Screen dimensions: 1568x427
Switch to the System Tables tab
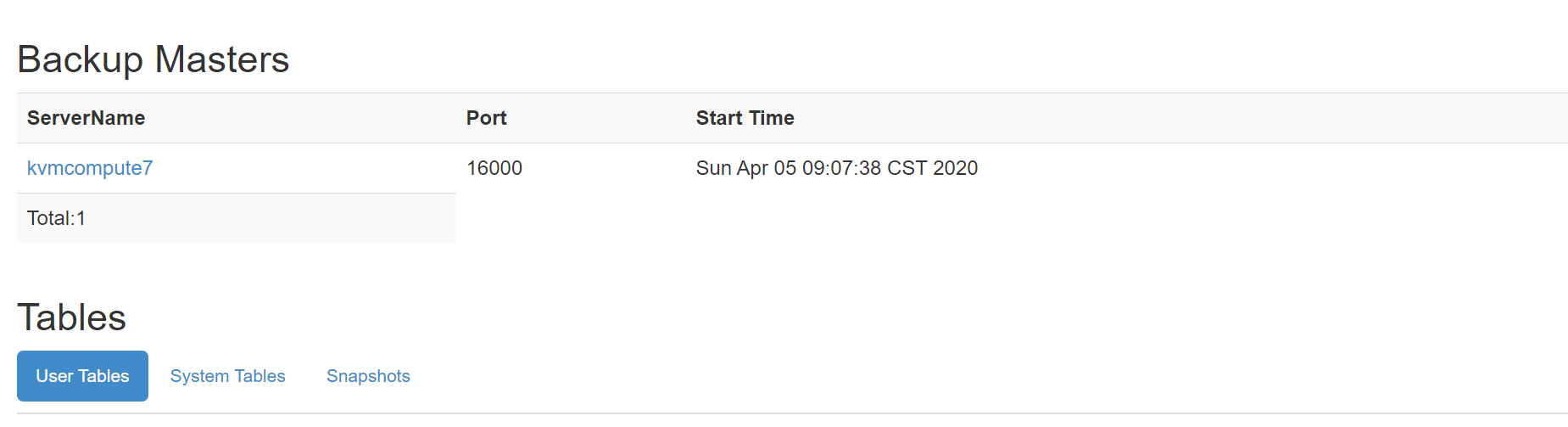coord(227,376)
